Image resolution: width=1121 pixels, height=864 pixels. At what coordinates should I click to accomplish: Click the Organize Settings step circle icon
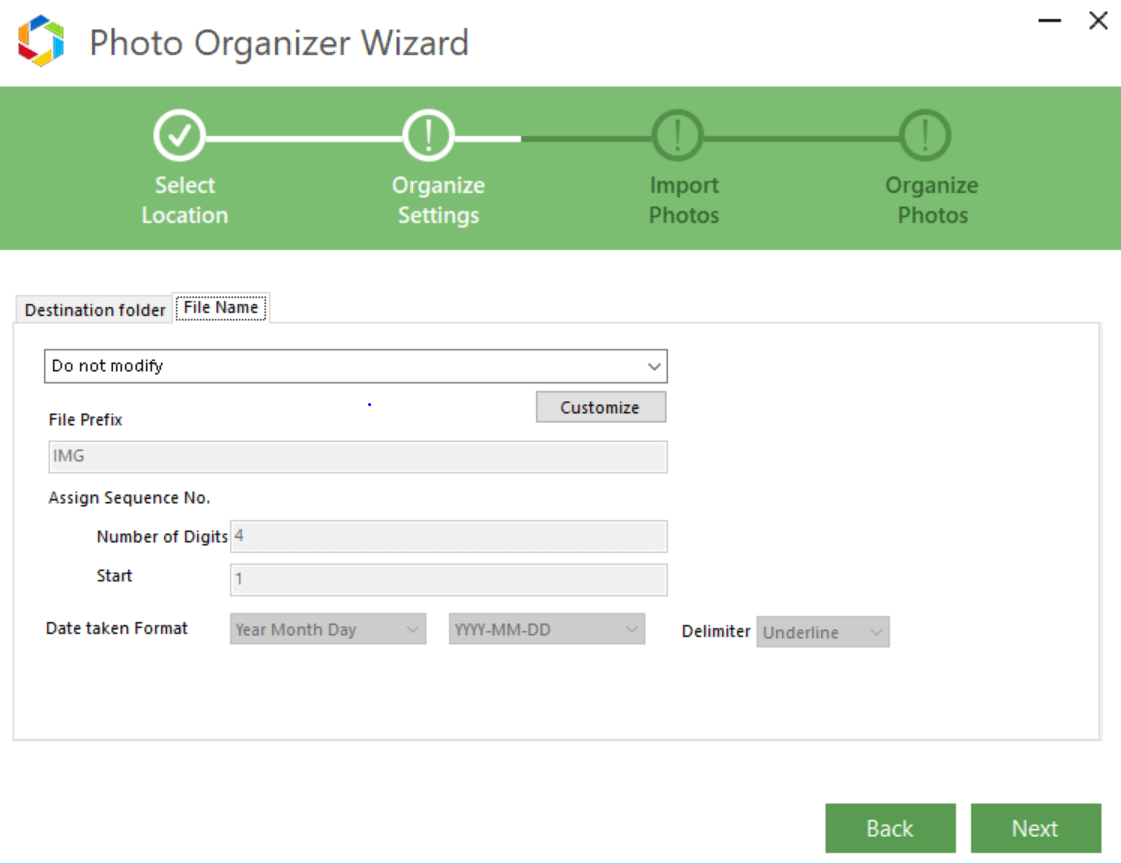point(428,135)
